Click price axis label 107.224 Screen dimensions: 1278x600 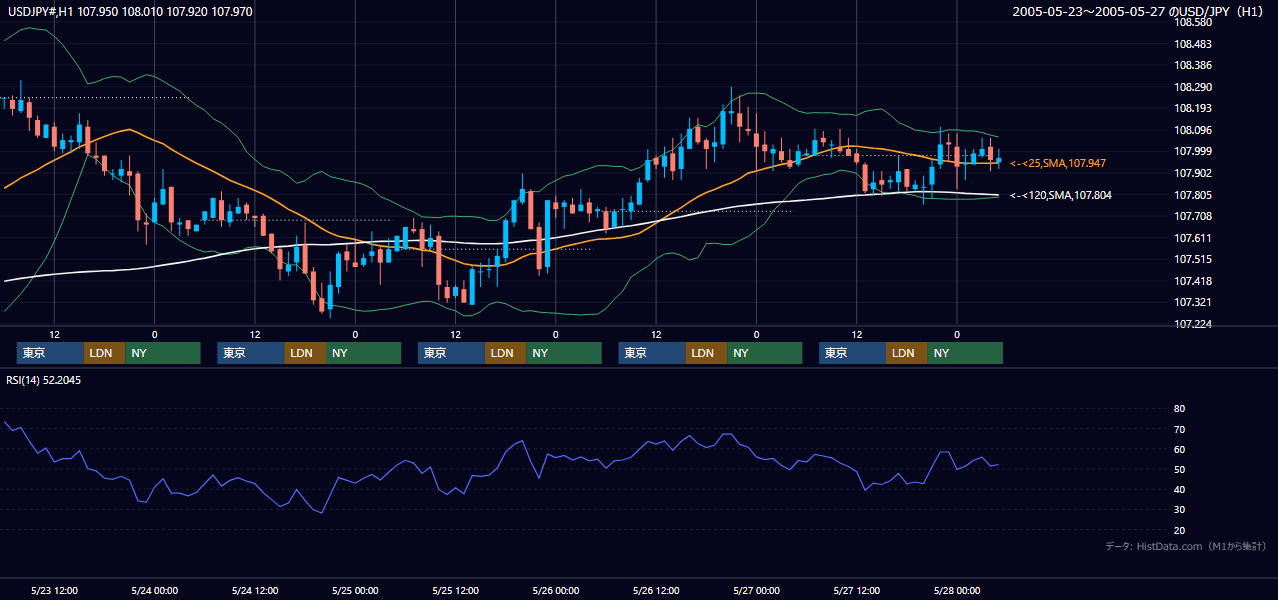(x=1192, y=324)
